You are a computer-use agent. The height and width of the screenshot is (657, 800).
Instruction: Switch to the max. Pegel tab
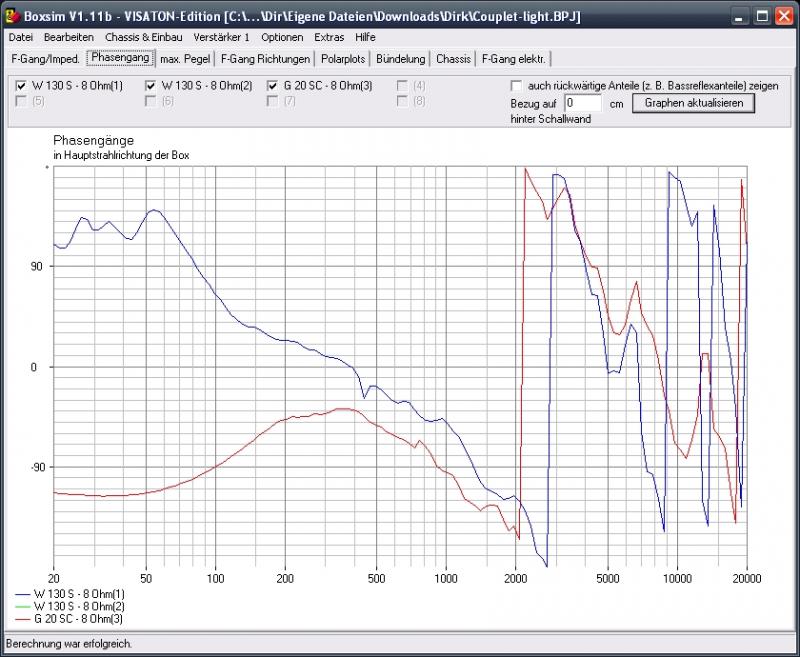tap(187, 59)
